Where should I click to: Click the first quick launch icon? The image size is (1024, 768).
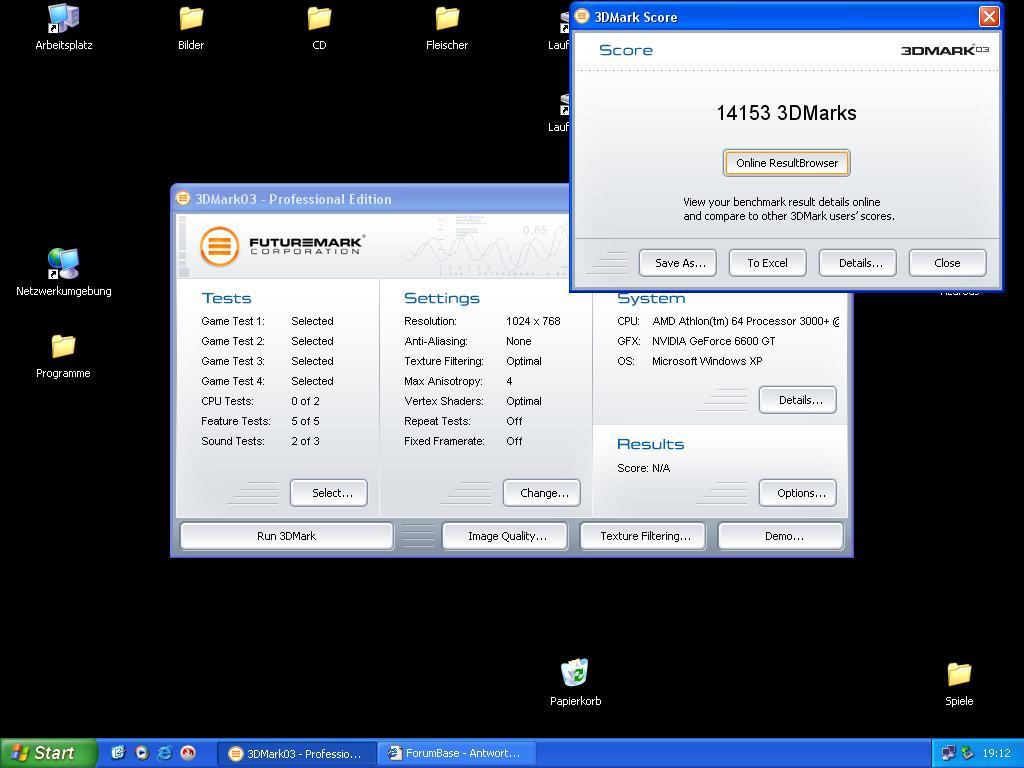pyautogui.click(x=118, y=753)
